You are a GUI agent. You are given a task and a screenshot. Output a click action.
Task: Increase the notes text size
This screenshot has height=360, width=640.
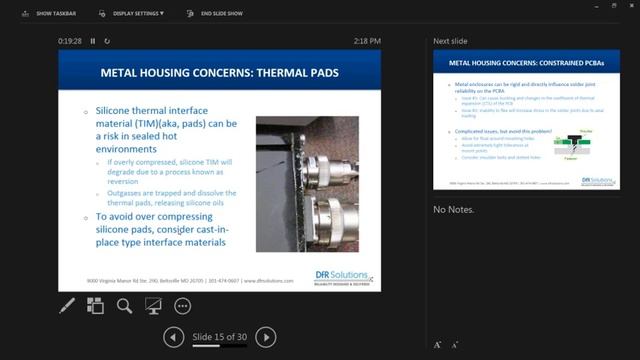[x=437, y=345]
